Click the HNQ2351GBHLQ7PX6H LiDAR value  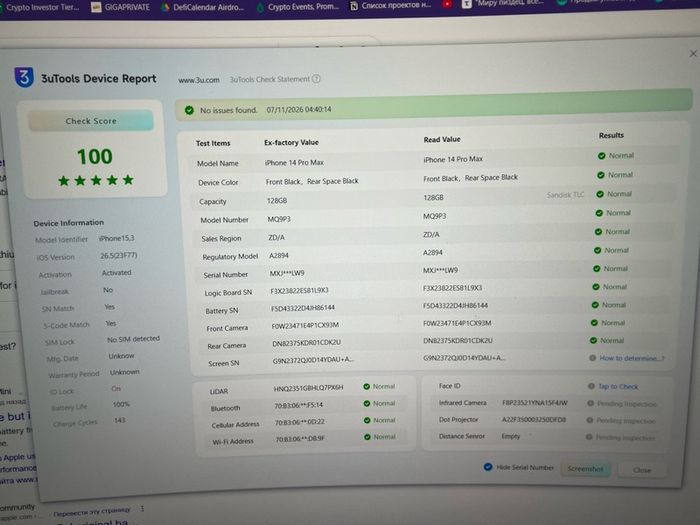click(308, 388)
